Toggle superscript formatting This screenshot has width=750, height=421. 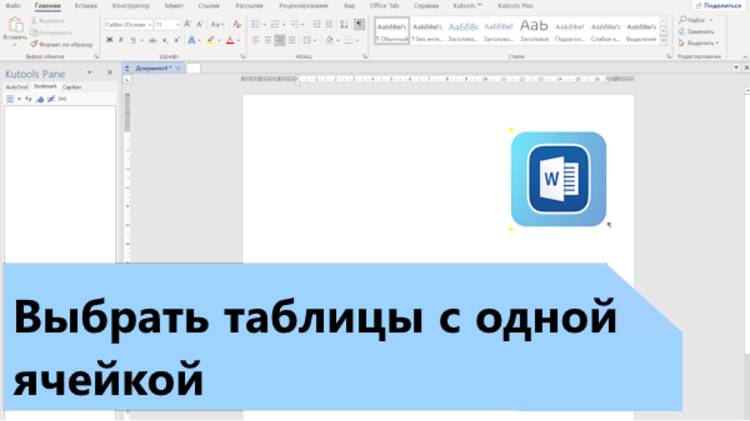tap(177, 40)
